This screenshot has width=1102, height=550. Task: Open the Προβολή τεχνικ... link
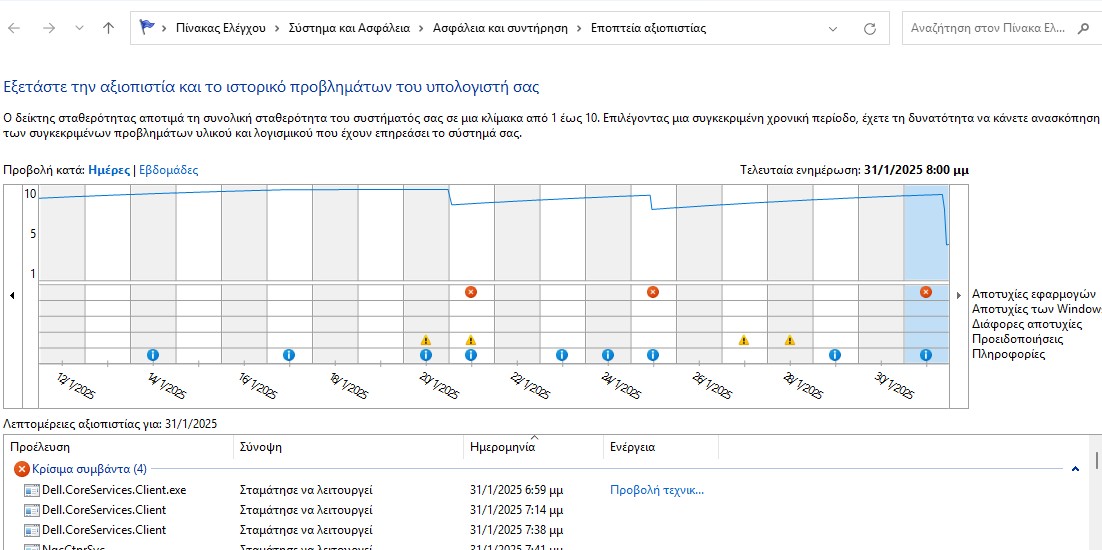pos(657,490)
